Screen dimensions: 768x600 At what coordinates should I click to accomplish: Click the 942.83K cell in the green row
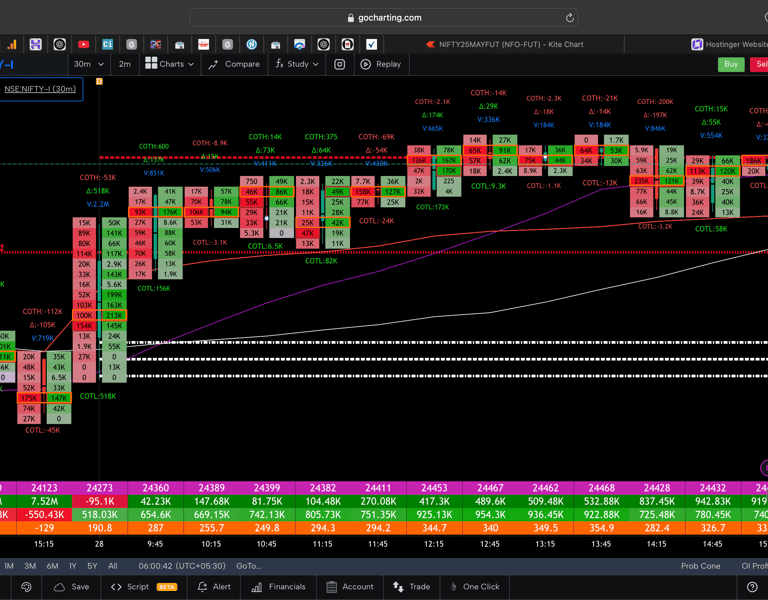tap(713, 502)
